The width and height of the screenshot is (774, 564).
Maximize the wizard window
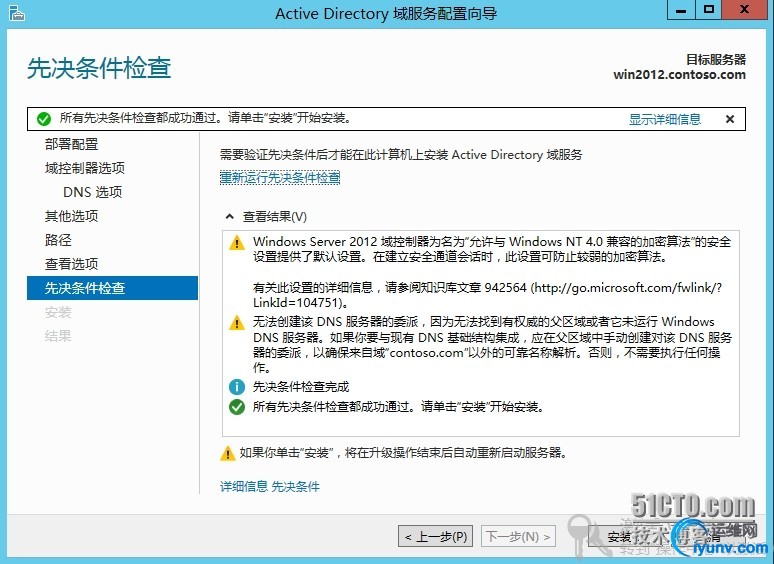(709, 10)
